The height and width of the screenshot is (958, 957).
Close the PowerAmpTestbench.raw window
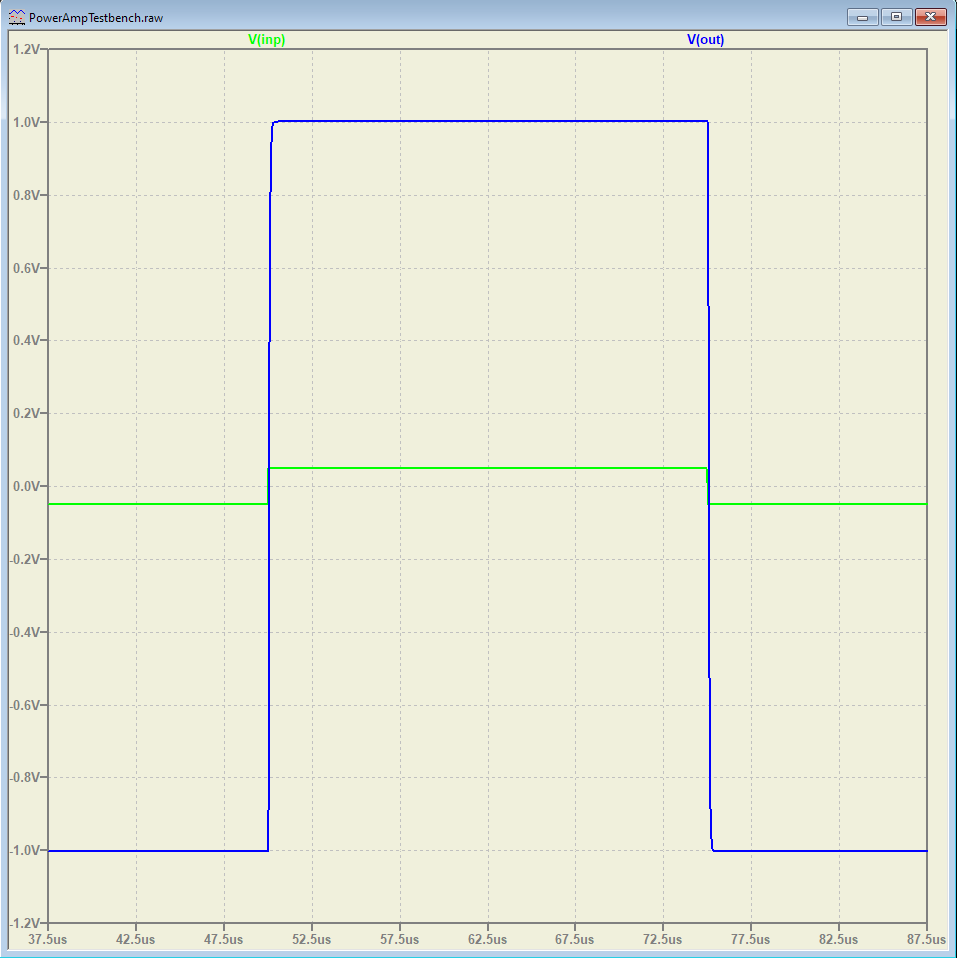click(930, 17)
